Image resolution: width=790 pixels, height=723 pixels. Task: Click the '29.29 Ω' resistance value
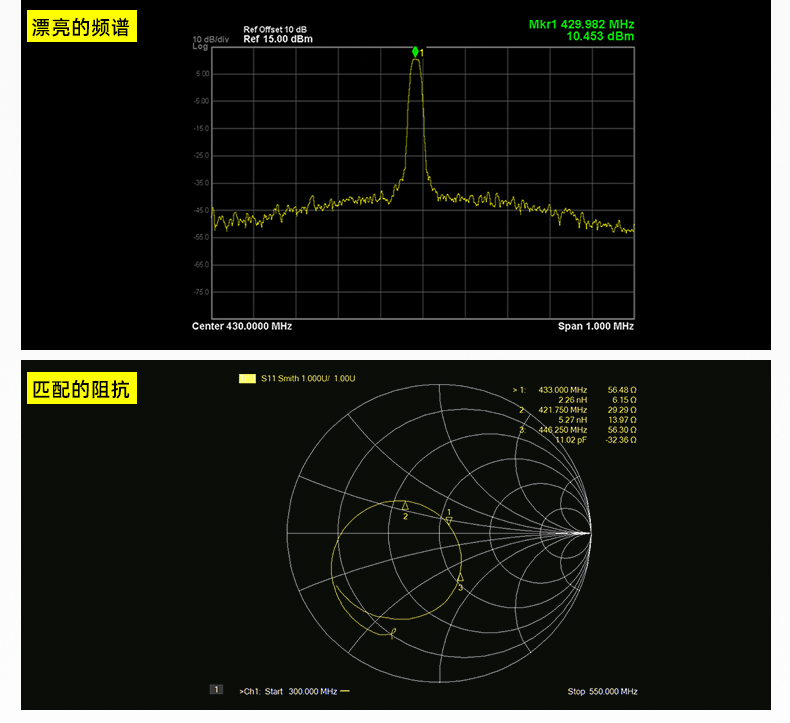point(622,410)
